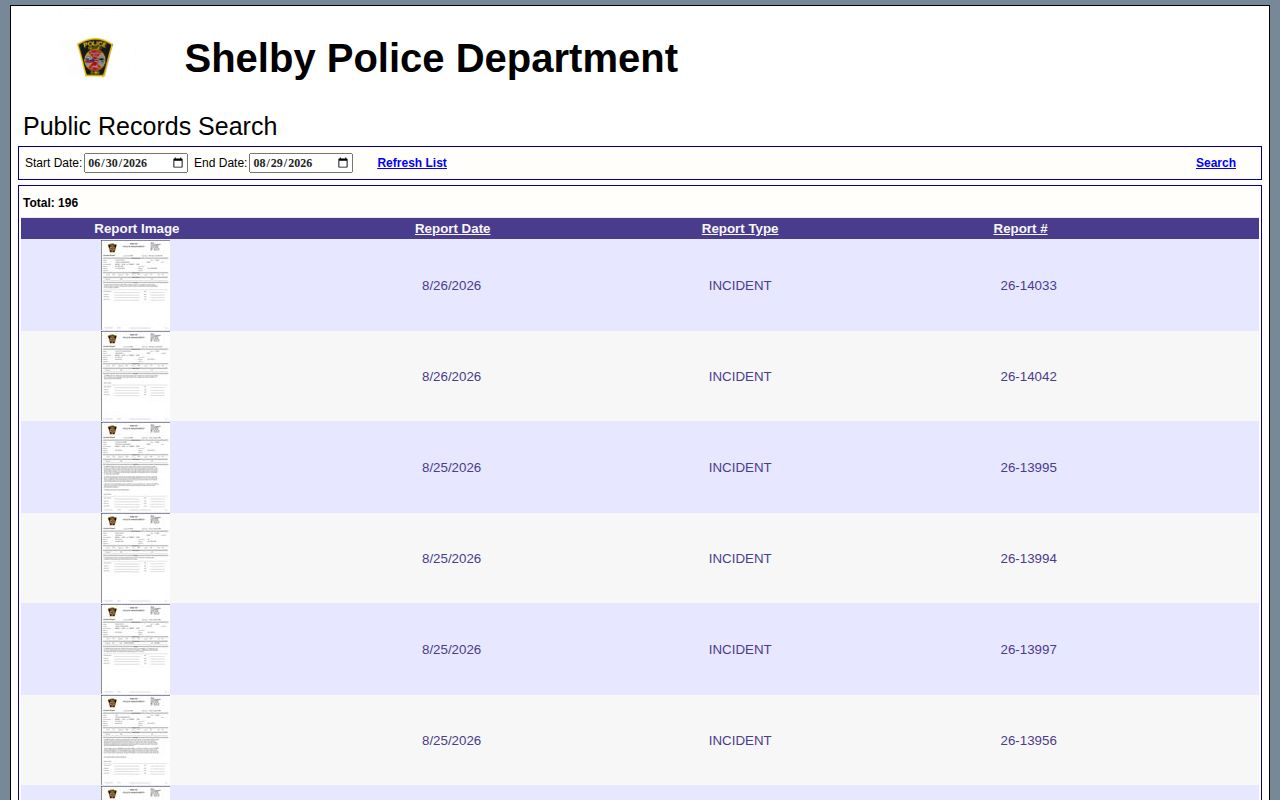Open report thumbnail for 26-14033

point(136,285)
